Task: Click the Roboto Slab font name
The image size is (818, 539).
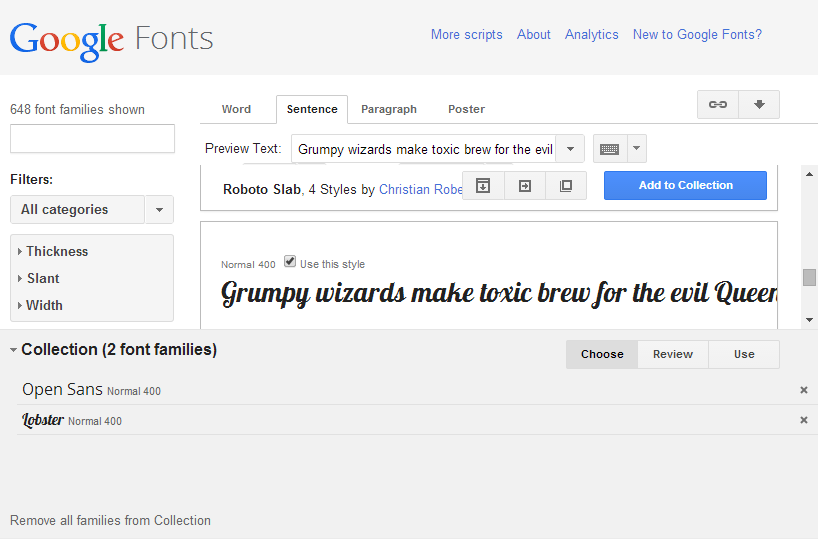Action: [262, 189]
